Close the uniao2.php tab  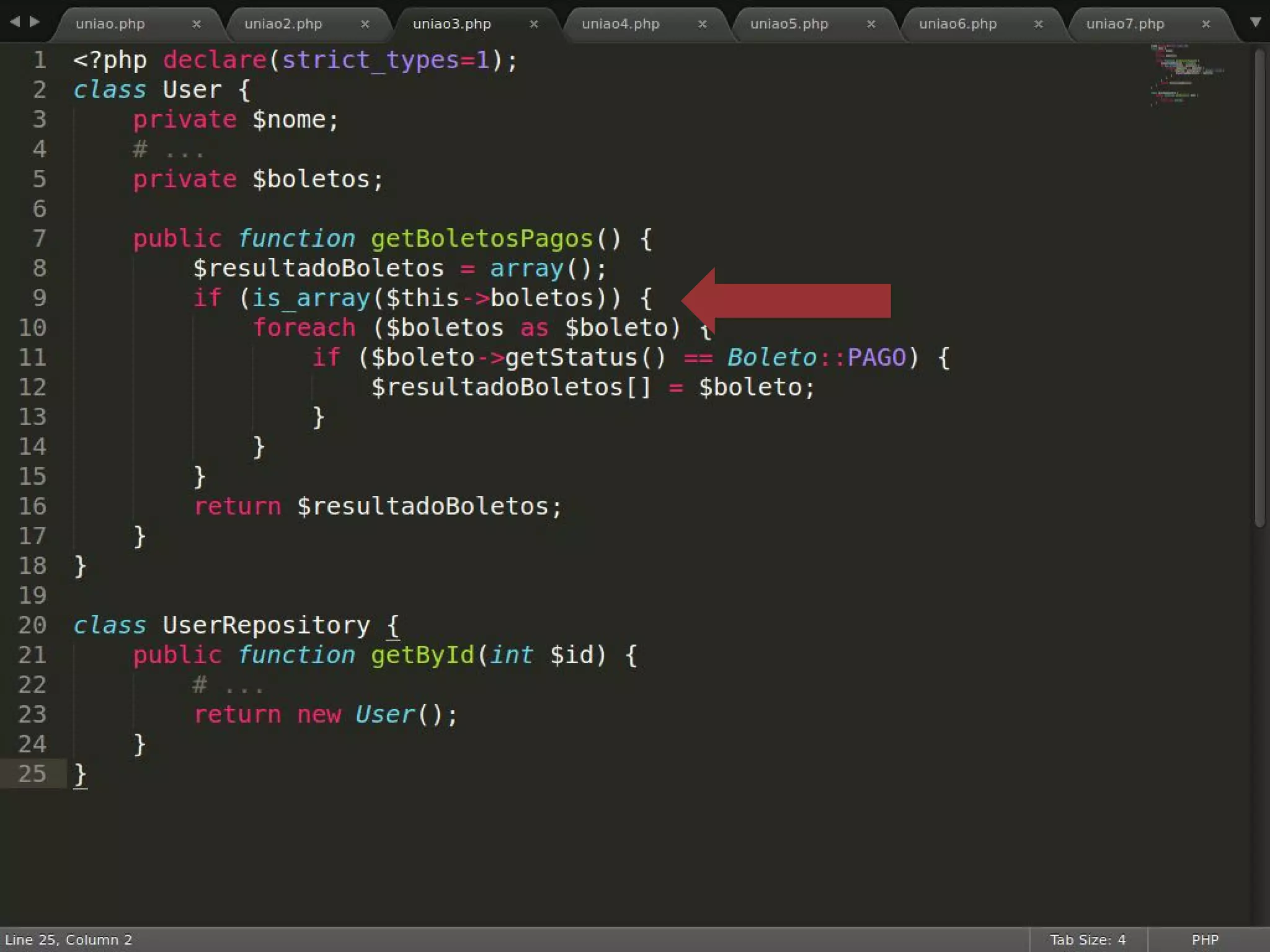point(365,24)
